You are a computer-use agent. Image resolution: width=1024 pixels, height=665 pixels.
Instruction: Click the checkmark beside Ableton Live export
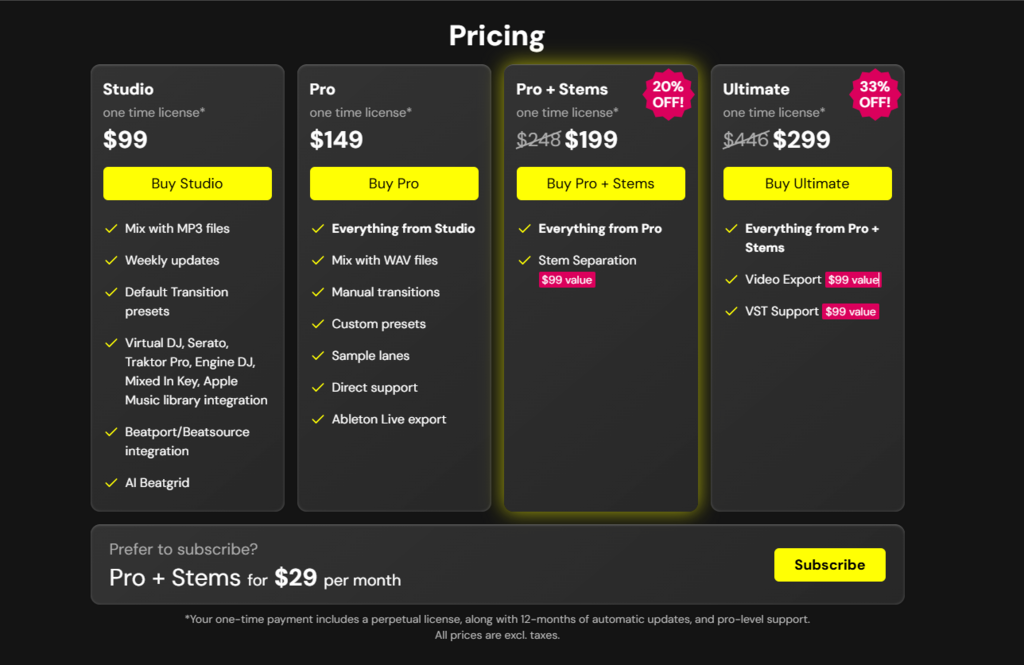click(x=318, y=419)
